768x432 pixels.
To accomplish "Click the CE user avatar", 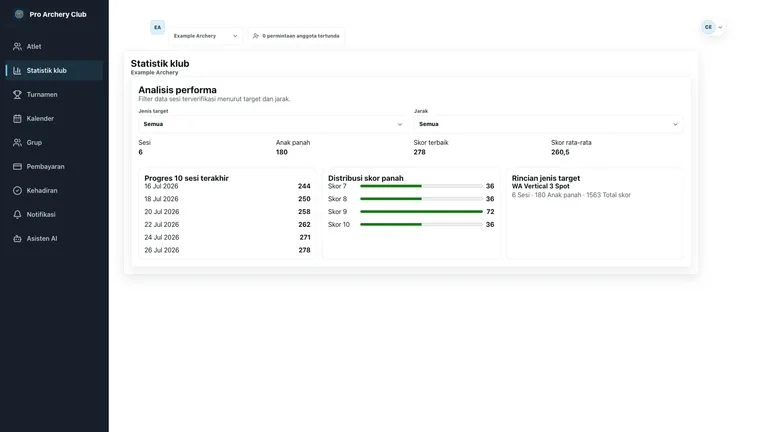I will click(x=708, y=27).
